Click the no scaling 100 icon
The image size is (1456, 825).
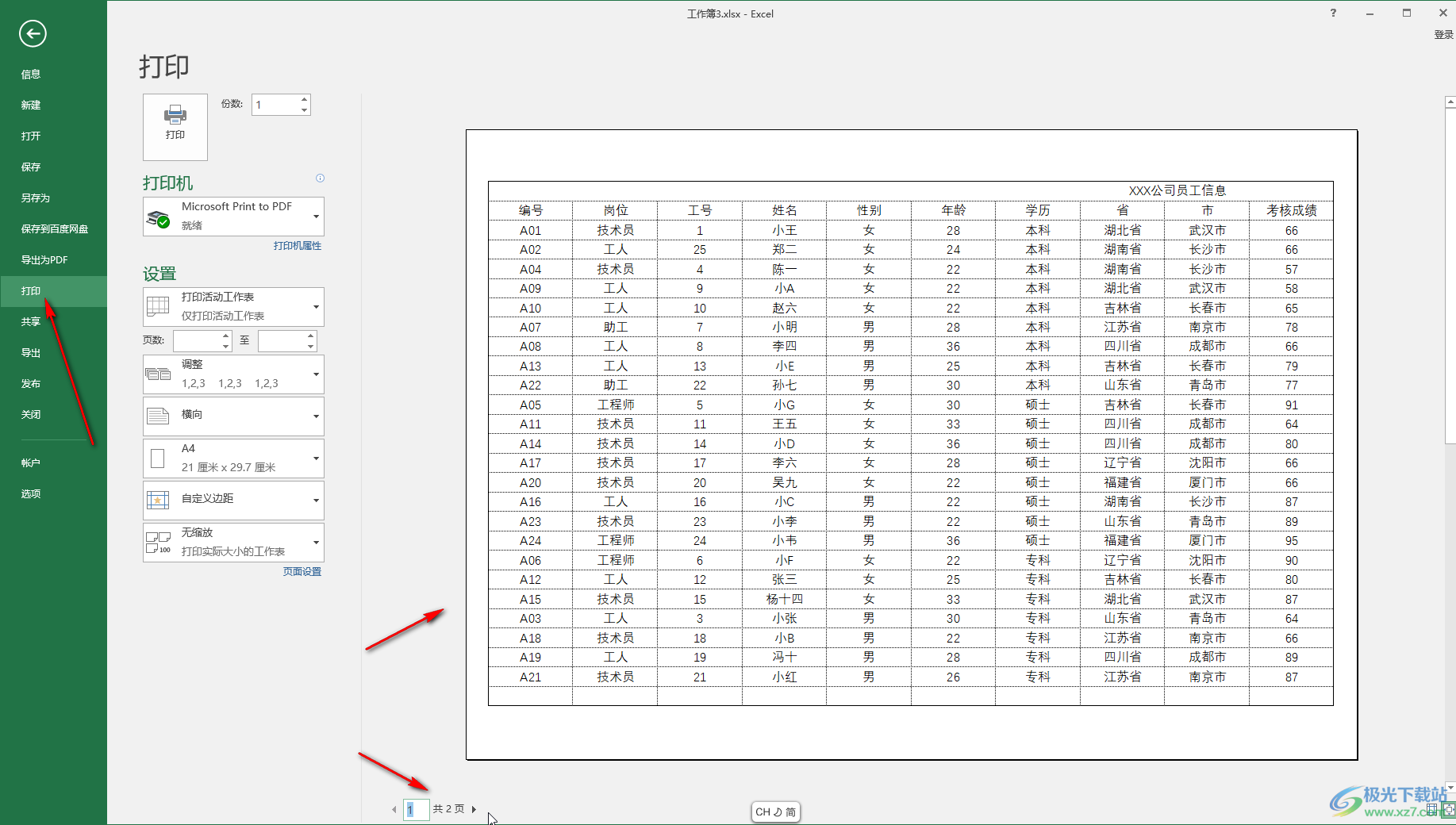(x=158, y=543)
